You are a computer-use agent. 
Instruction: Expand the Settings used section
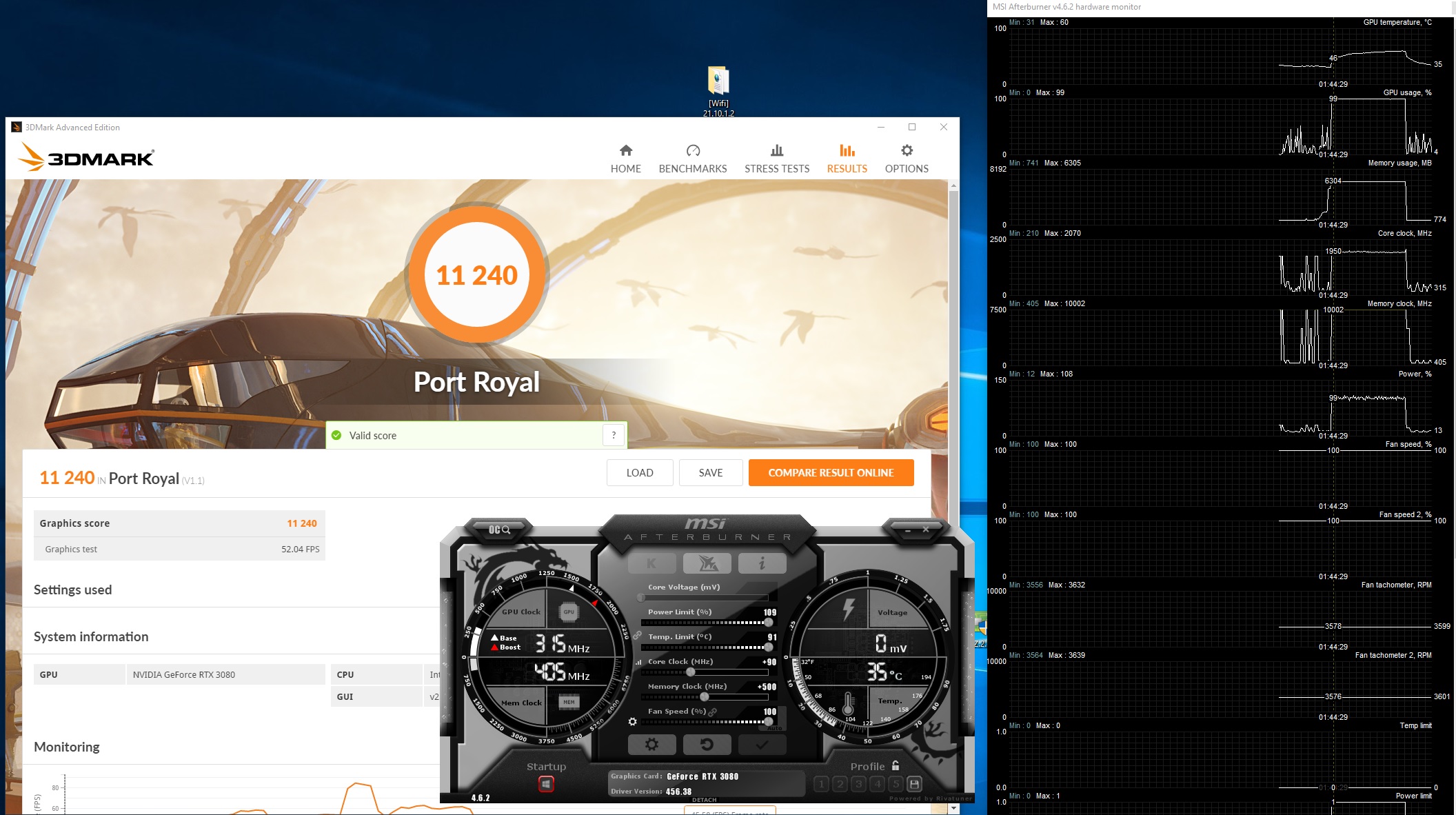pyautogui.click(x=72, y=590)
